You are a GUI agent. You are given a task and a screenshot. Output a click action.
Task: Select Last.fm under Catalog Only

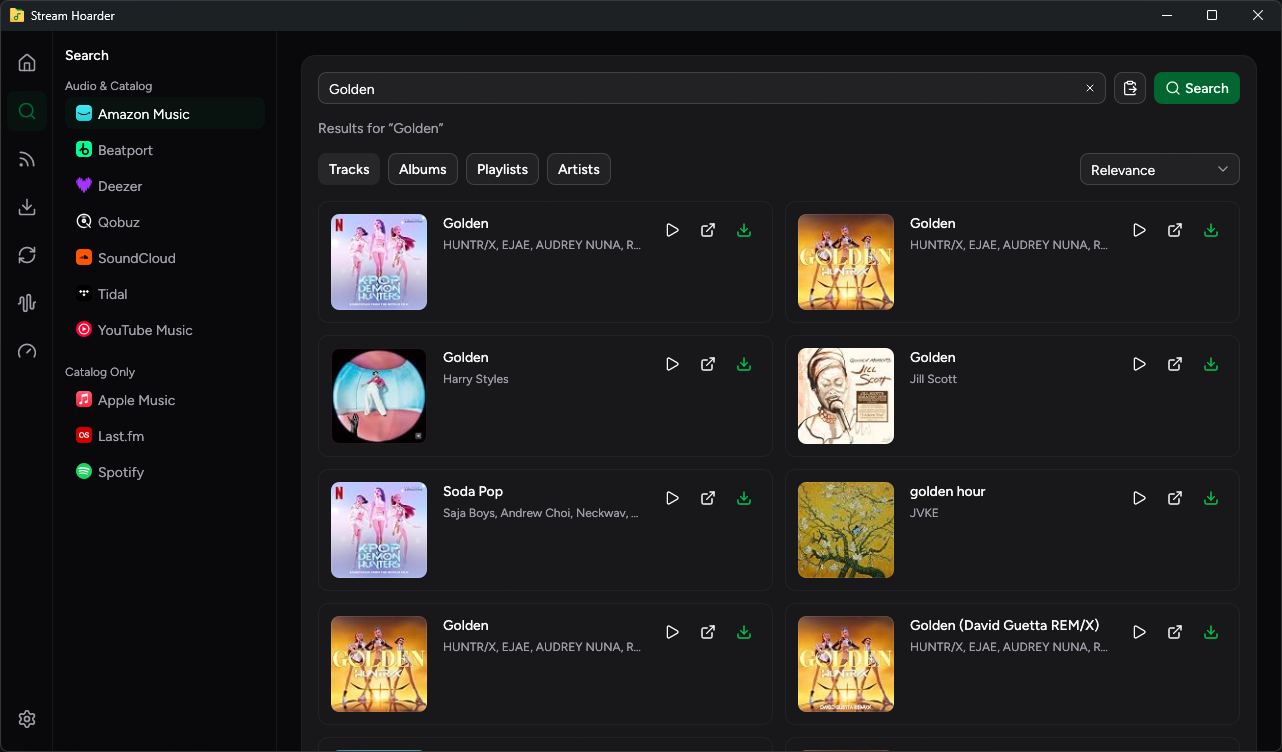pyautogui.click(x=165, y=436)
